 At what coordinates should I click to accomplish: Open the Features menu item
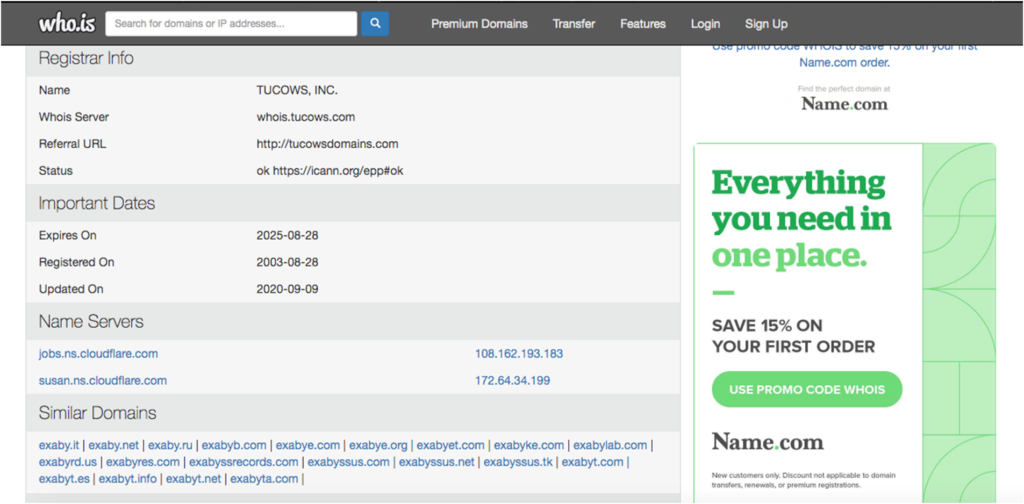tap(642, 24)
